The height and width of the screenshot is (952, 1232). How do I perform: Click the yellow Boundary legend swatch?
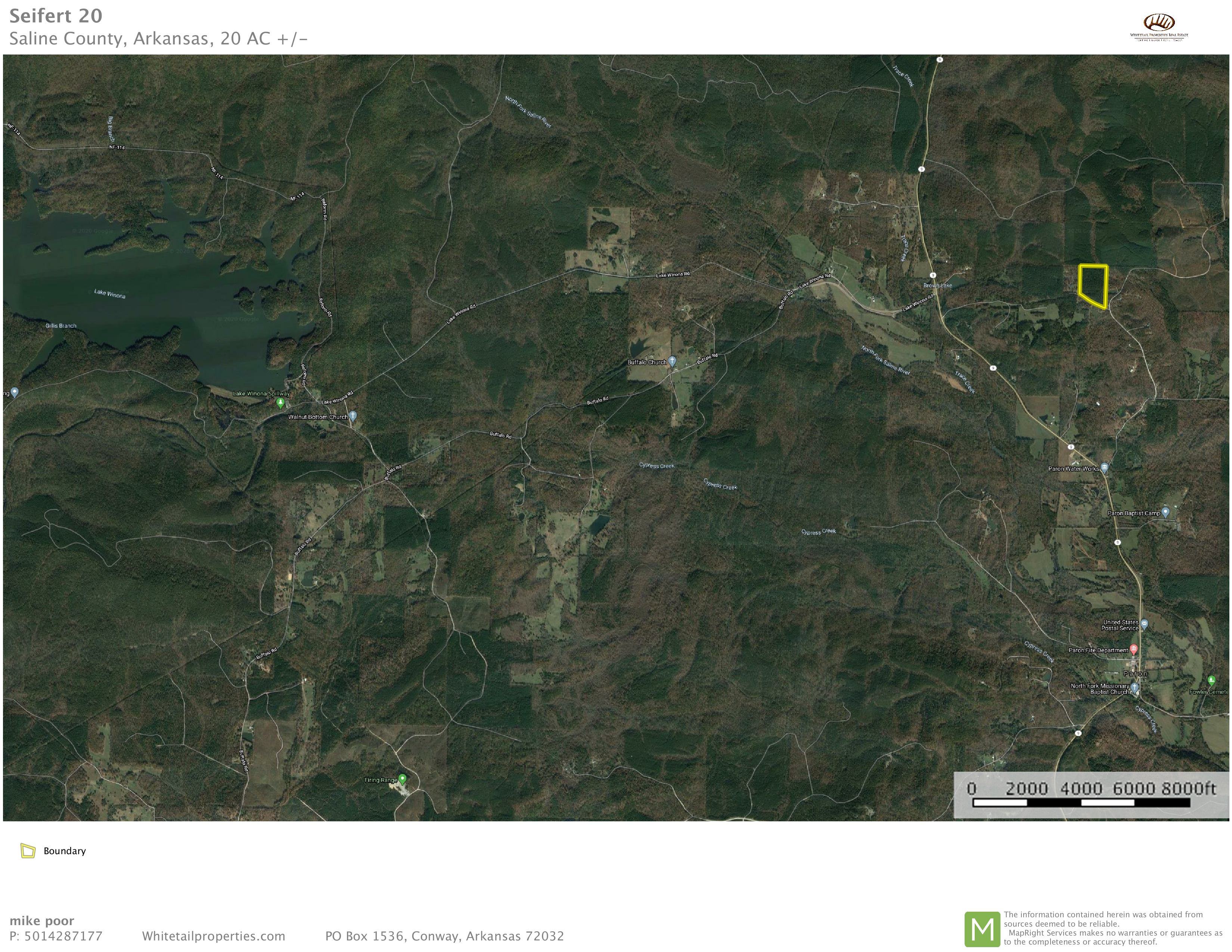pos(28,850)
